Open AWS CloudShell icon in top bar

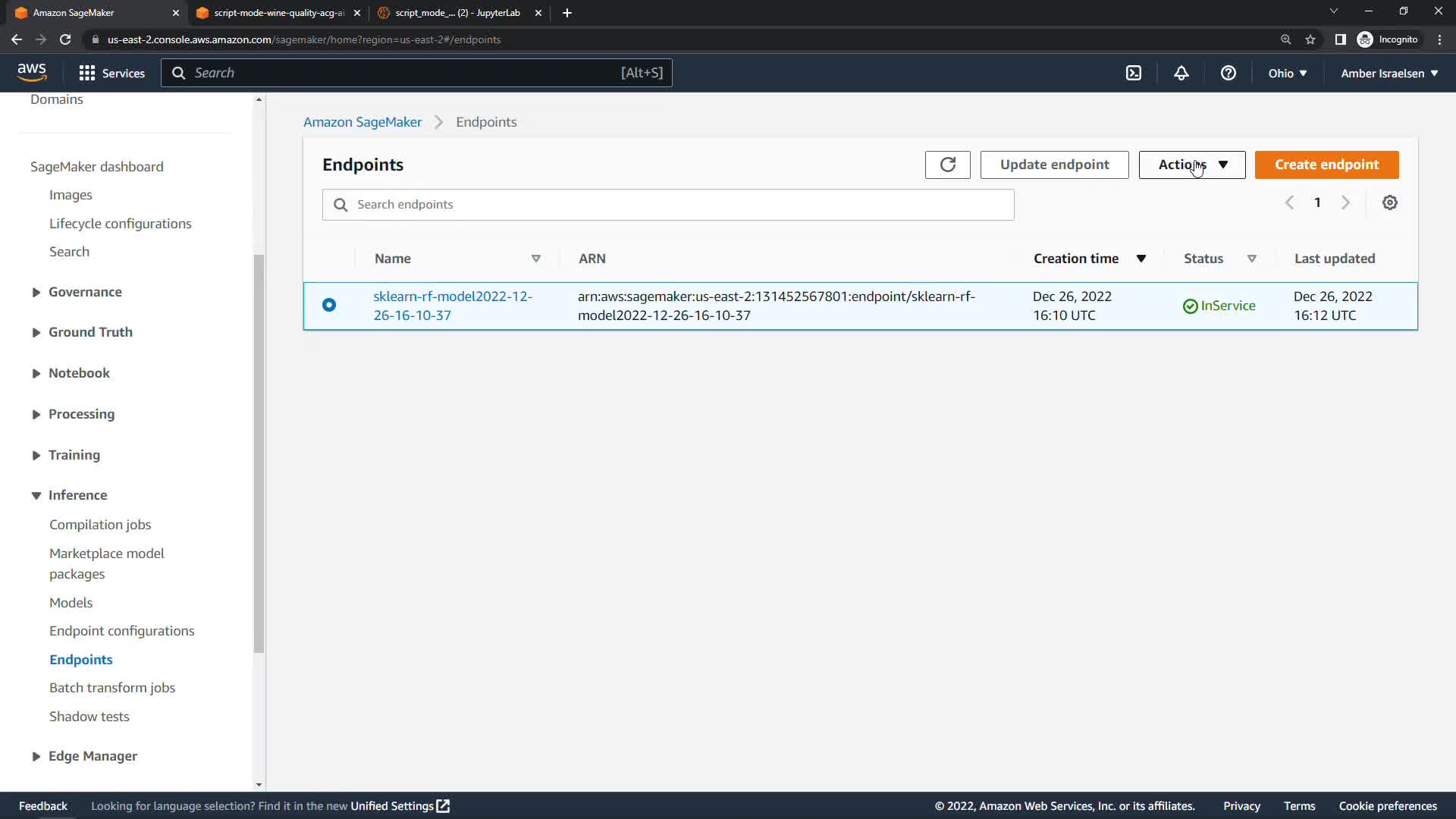pyautogui.click(x=1133, y=73)
